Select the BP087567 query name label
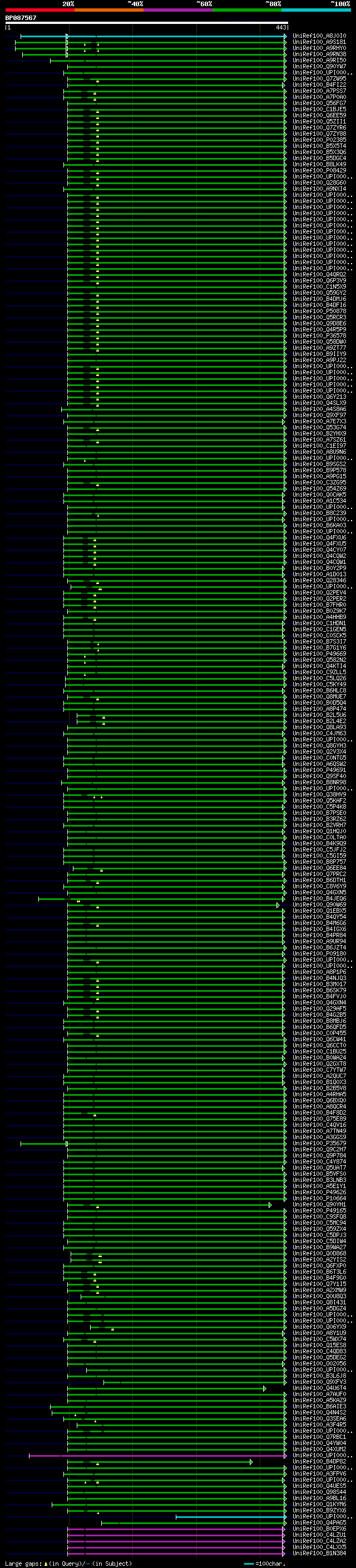The height and width of the screenshot is (1568, 356). click(21, 18)
